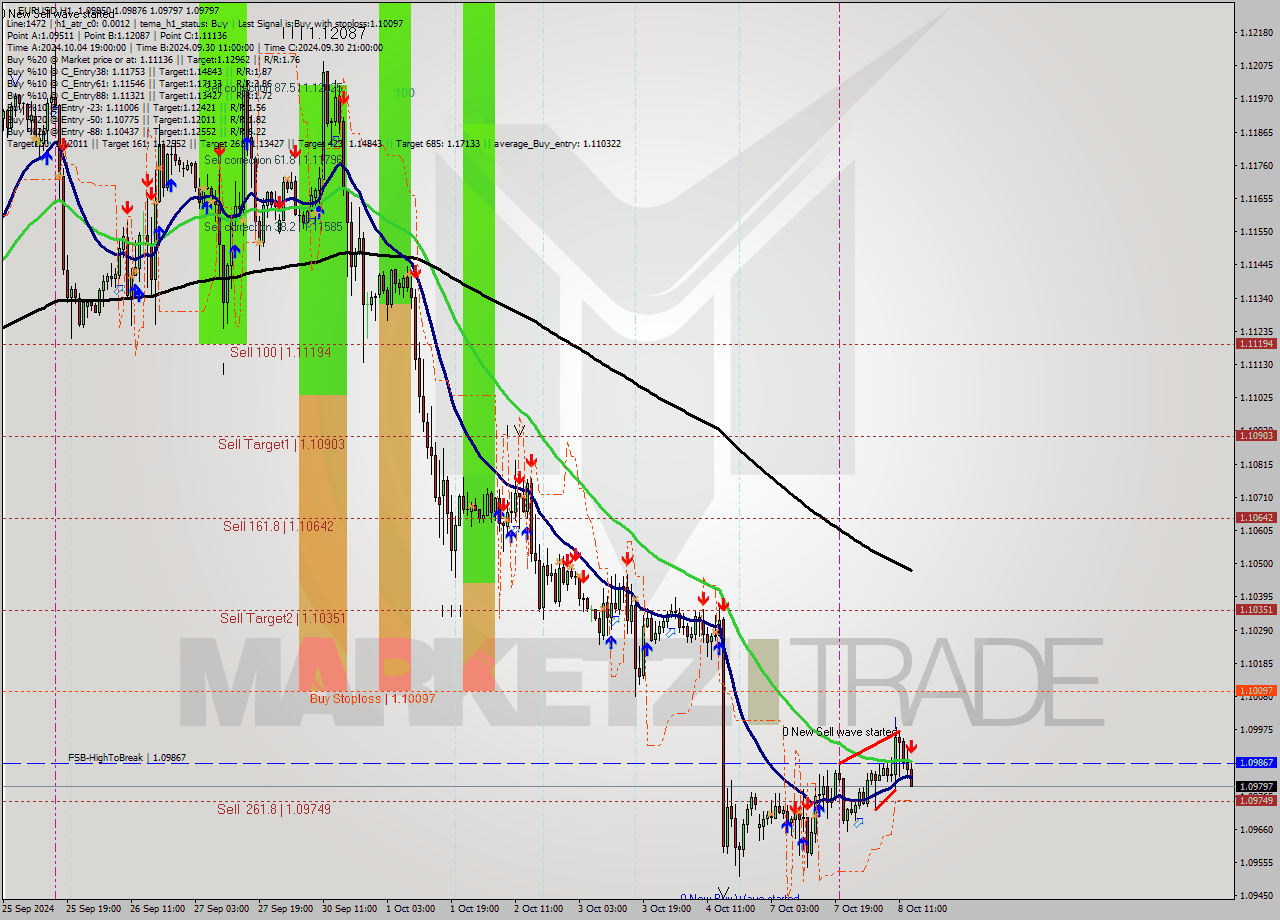Viewport: 1280px width, 920px height.
Task: Click the red 1.09749 price tag
Action: [x=1256, y=800]
